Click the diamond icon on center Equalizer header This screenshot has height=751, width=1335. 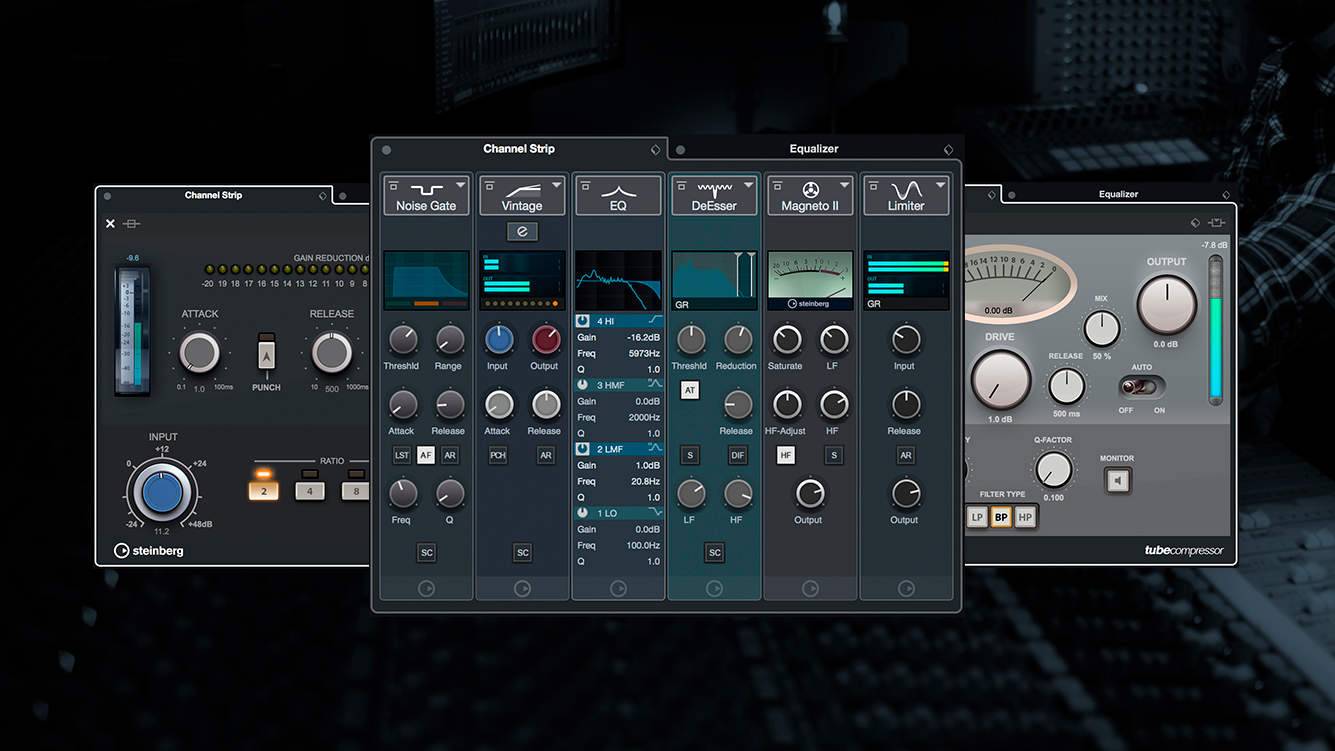[948, 150]
